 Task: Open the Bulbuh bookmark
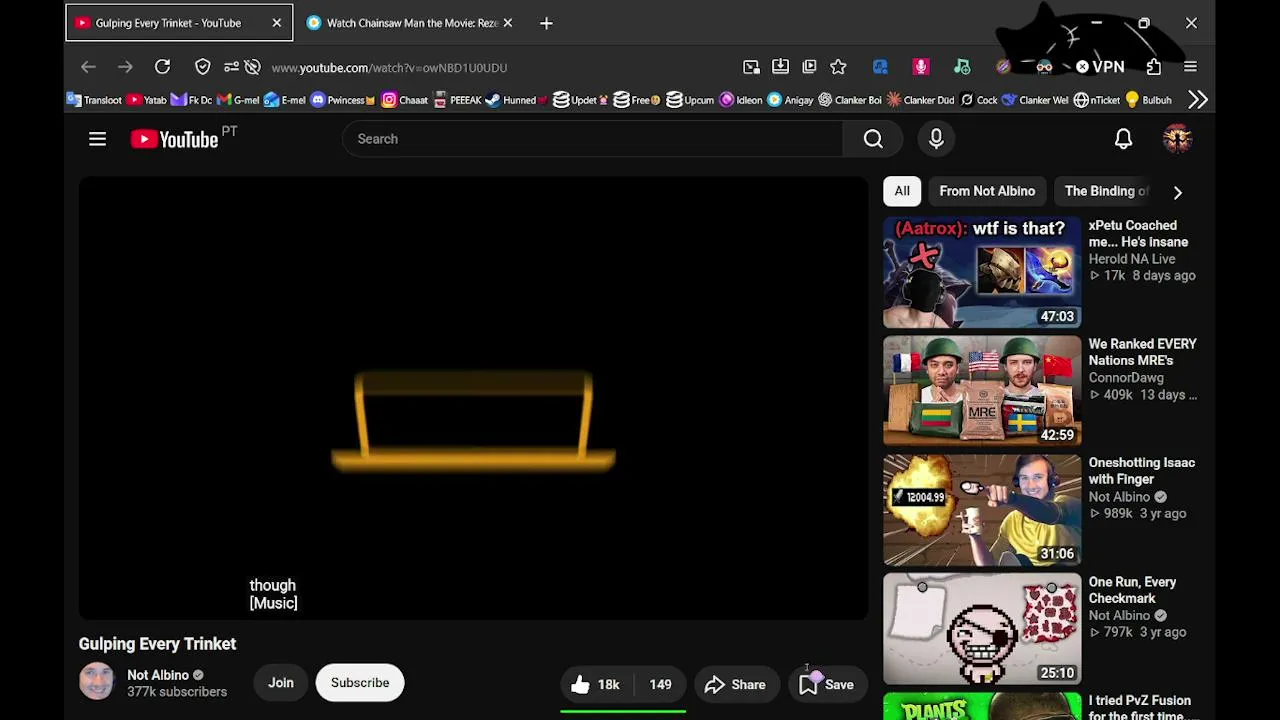click(1148, 100)
